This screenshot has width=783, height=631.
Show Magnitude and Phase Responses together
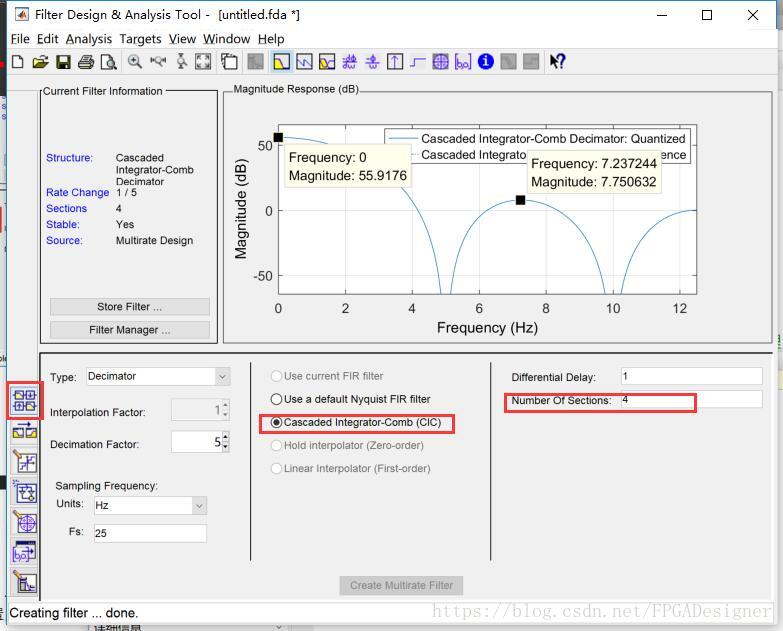click(327, 61)
